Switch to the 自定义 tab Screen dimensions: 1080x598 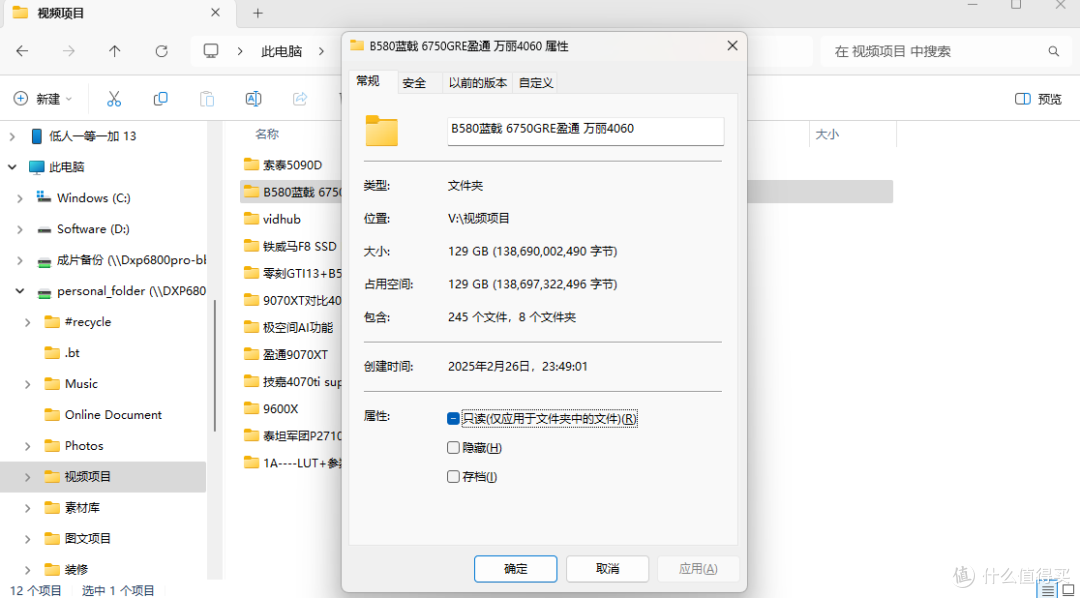pyautogui.click(x=536, y=83)
